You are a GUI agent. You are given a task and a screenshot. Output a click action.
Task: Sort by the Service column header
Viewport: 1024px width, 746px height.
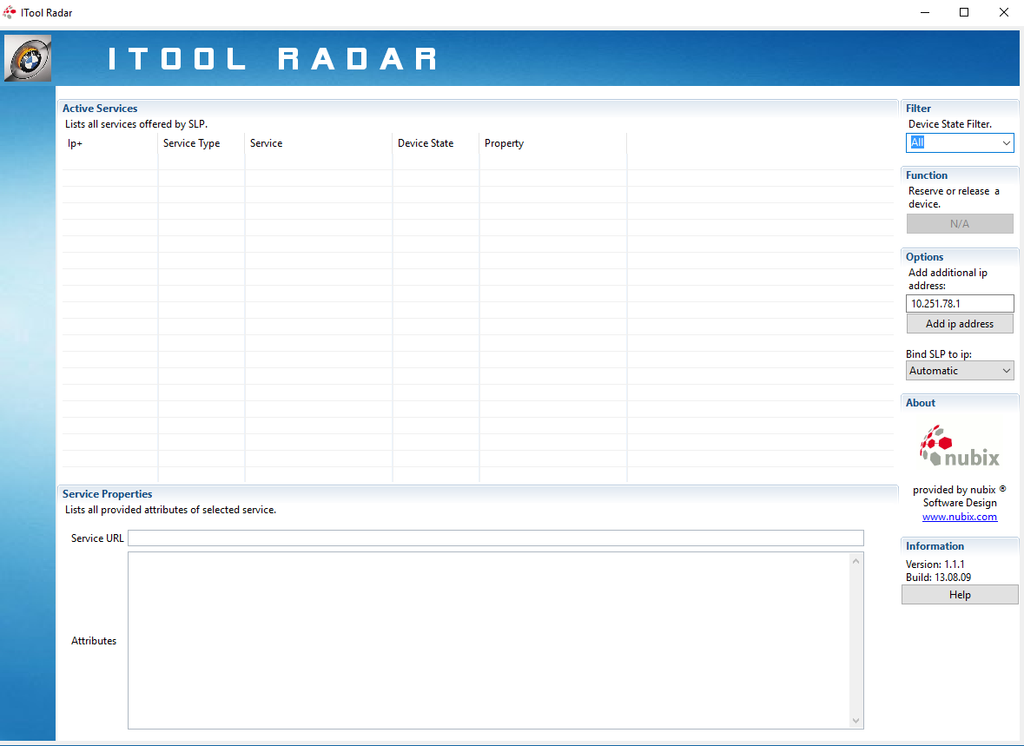[319, 143]
